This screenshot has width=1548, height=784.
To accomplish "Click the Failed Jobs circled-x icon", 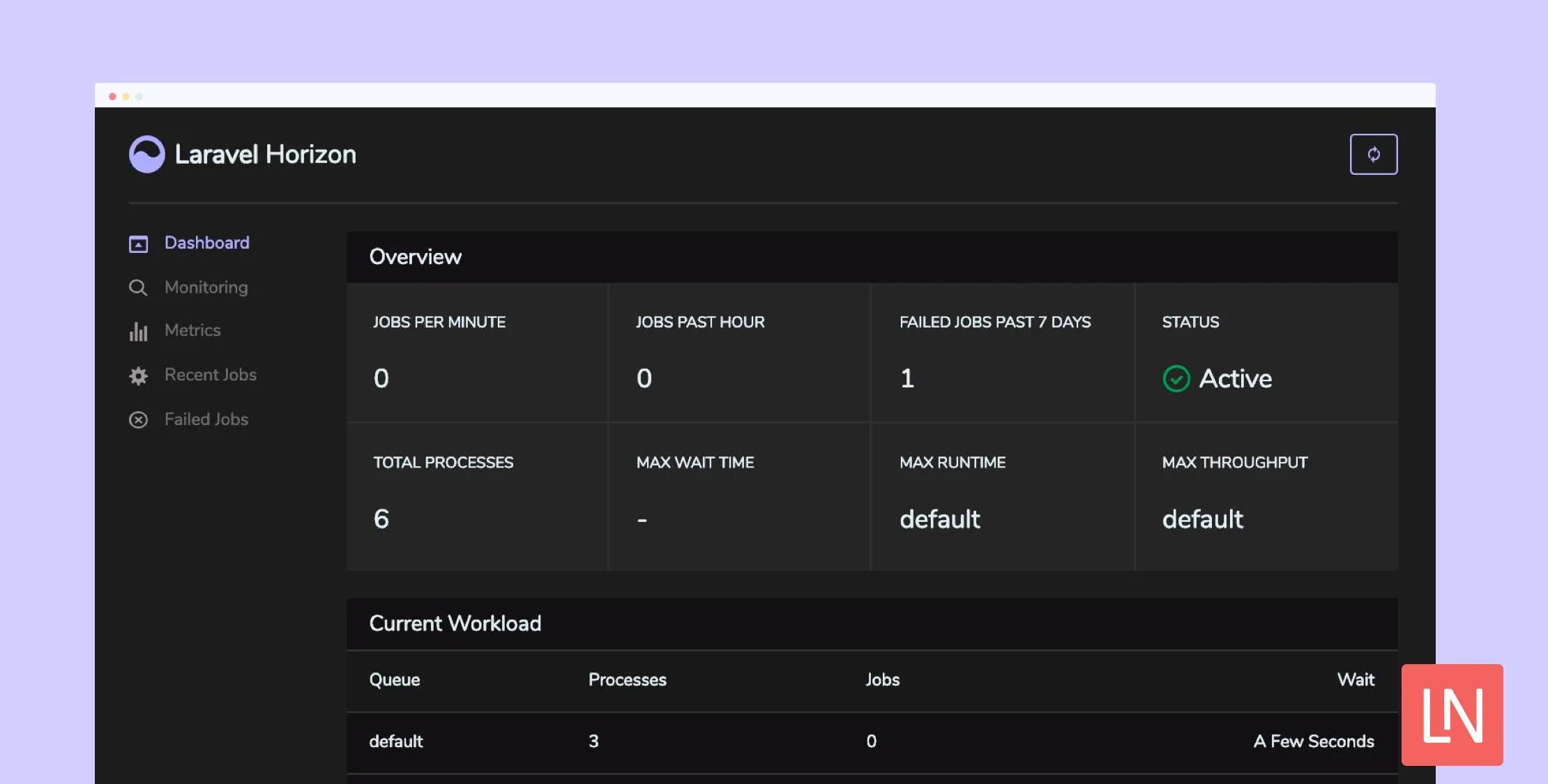I will pyautogui.click(x=138, y=420).
